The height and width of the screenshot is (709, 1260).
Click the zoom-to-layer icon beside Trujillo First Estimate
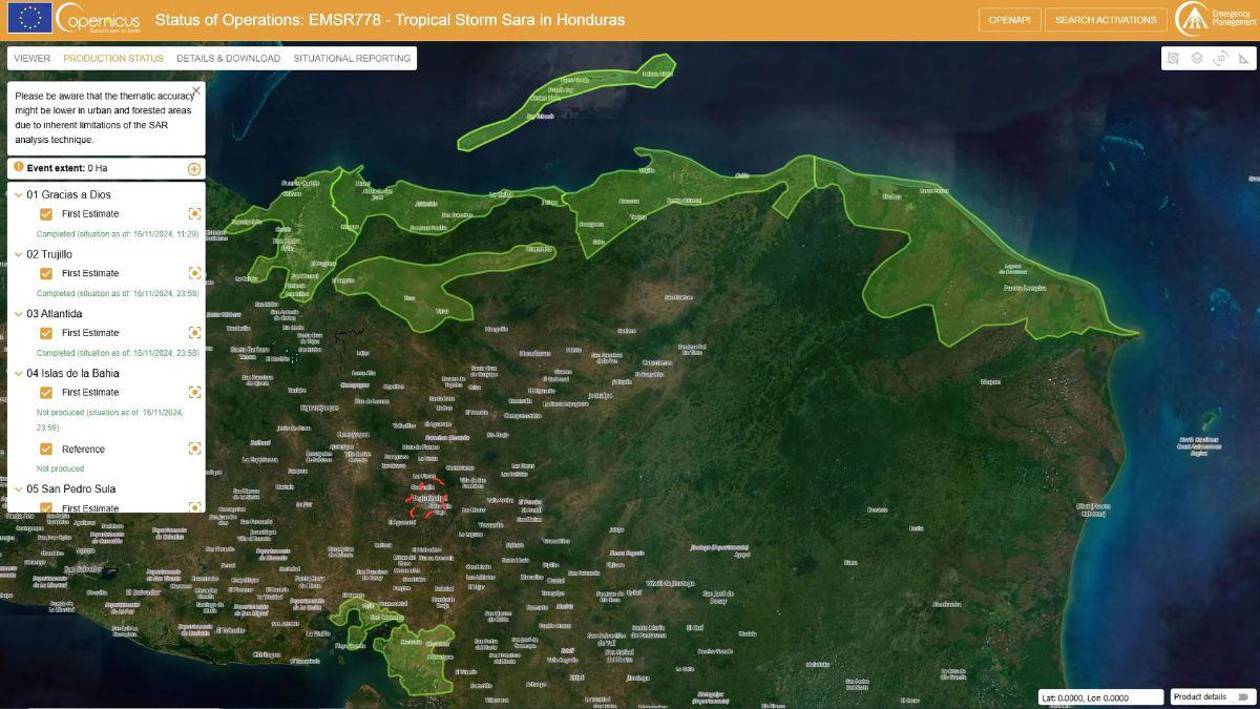click(x=194, y=272)
